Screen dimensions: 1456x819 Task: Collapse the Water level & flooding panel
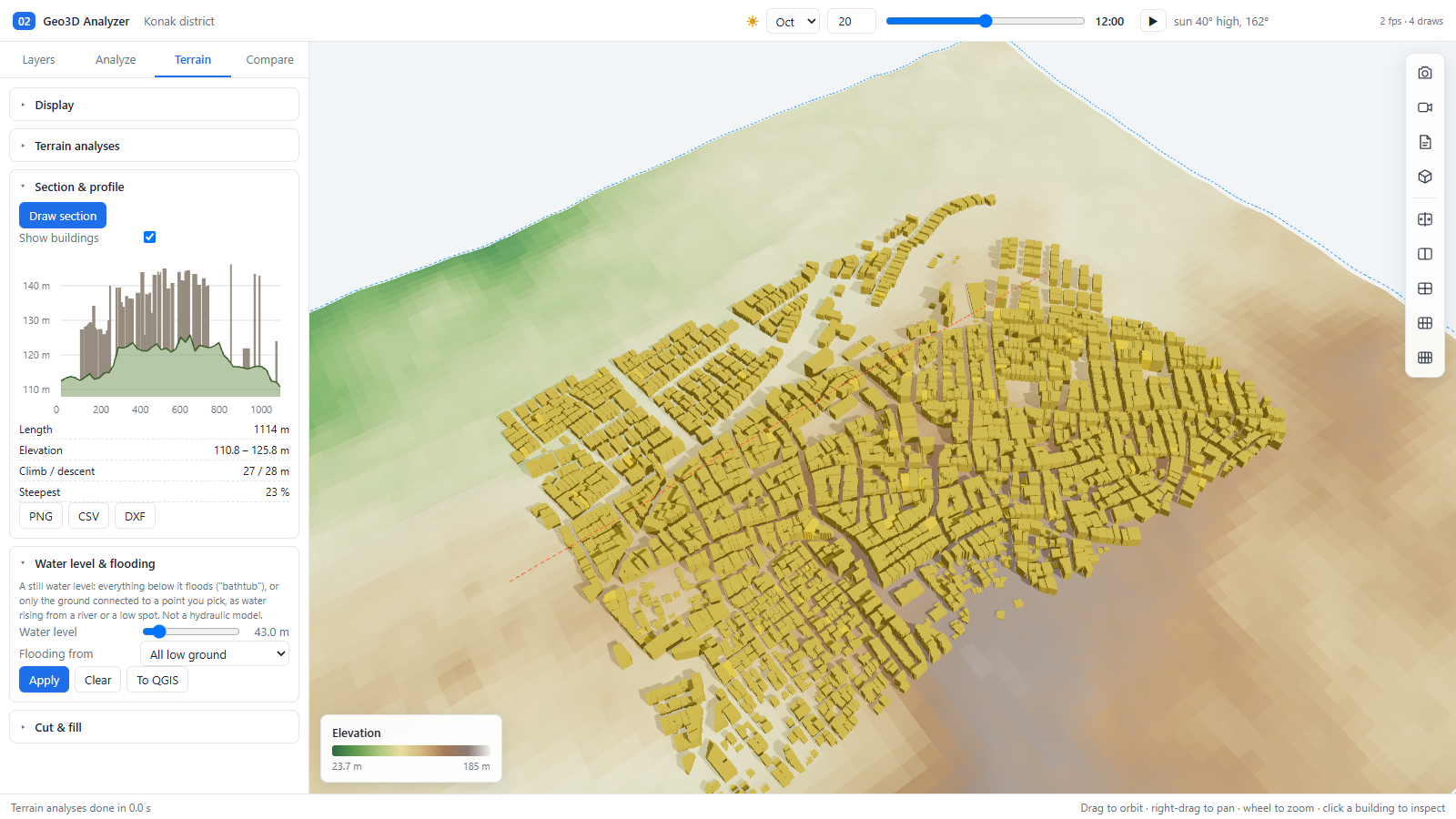pyautogui.click(x=154, y=563)
